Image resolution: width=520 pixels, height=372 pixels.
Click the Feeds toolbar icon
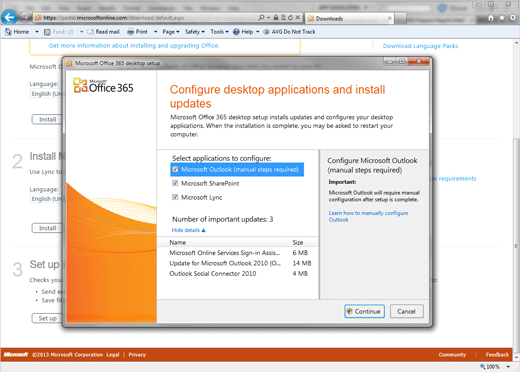tap(47, 32)
